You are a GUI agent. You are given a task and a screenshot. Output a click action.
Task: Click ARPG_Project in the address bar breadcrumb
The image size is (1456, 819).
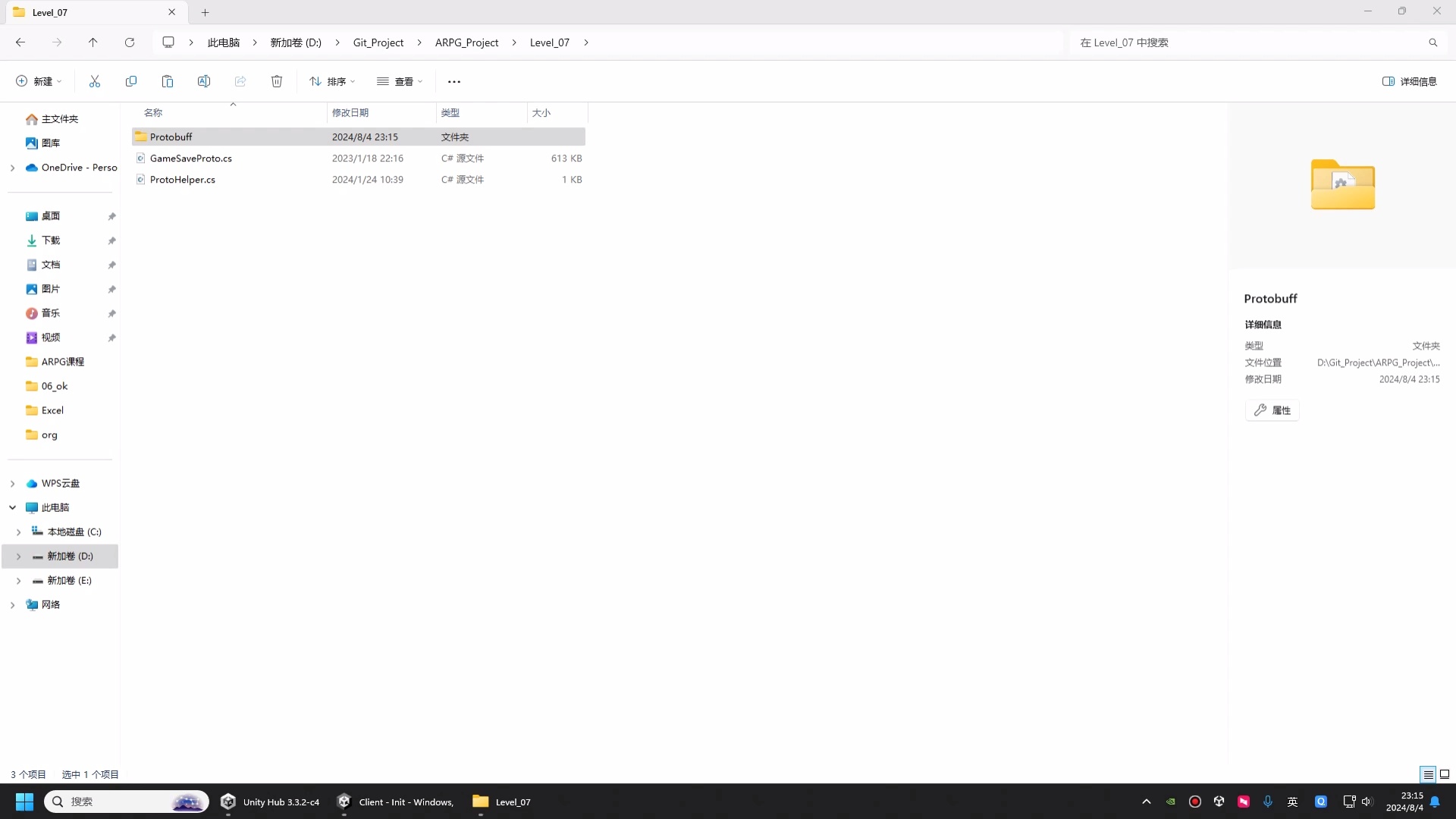466,42
